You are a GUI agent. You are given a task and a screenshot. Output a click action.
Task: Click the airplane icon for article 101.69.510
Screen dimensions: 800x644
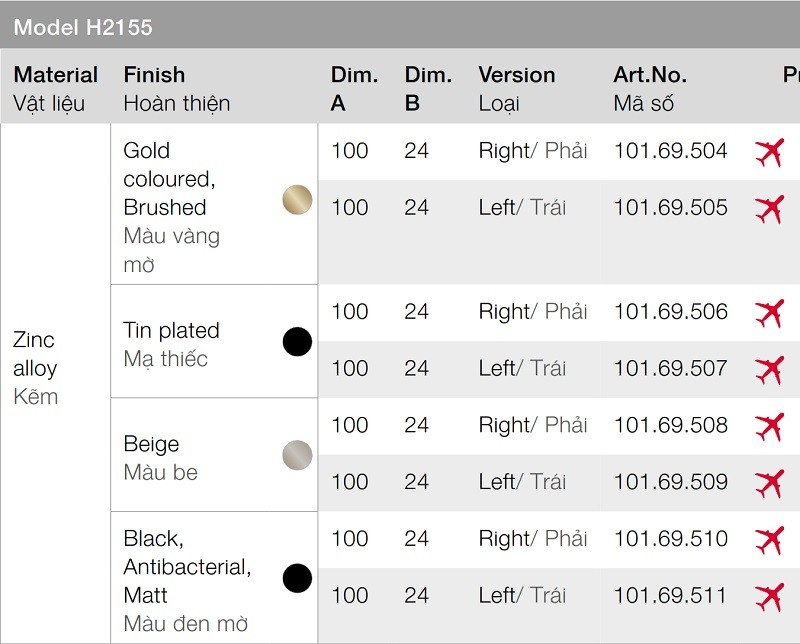769,541
